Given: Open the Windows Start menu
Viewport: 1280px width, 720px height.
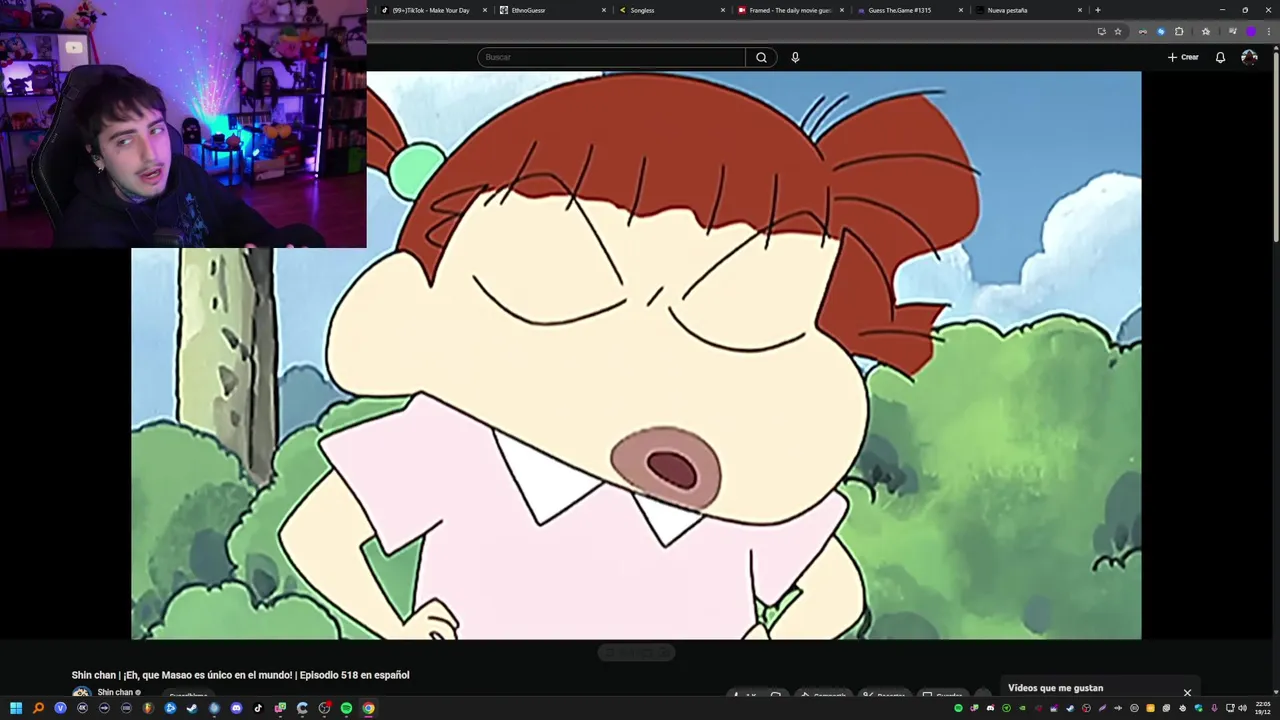Looking at the screenshot, I should coord(16,708).
